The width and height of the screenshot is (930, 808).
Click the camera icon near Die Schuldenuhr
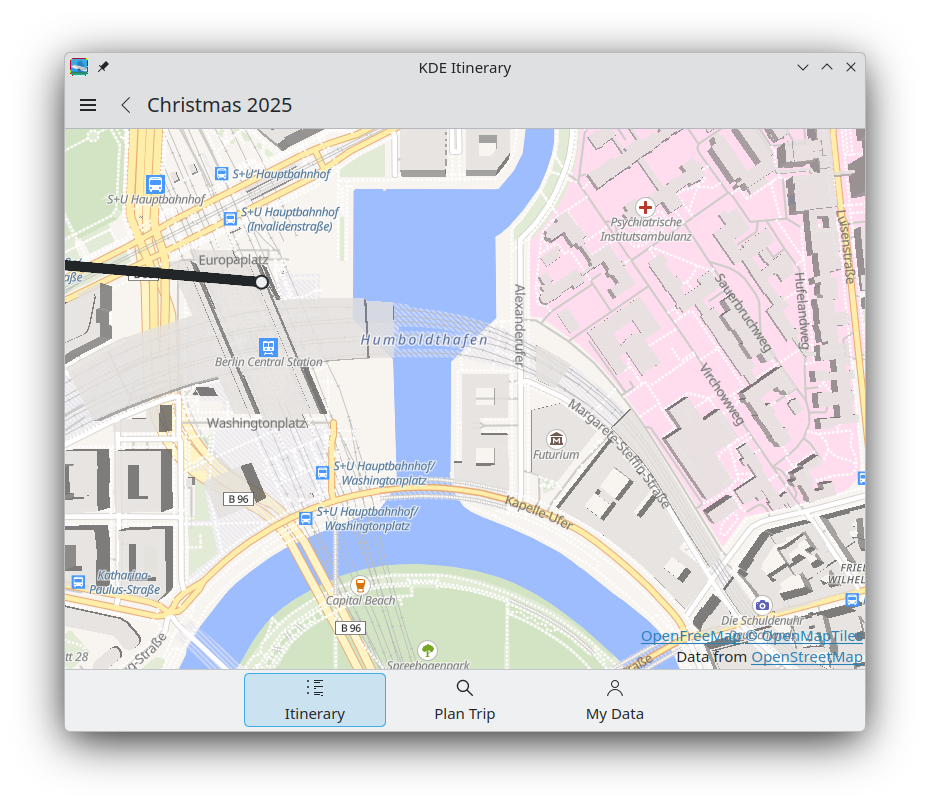click(x=762, y=605)
